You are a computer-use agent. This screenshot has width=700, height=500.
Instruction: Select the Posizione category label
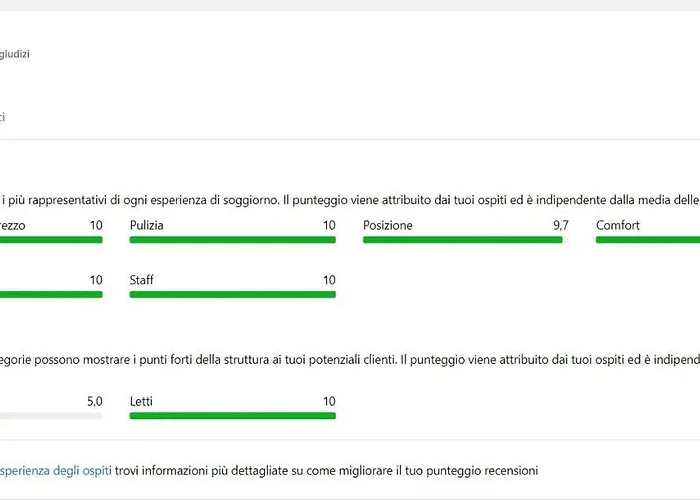pos(387,226)
